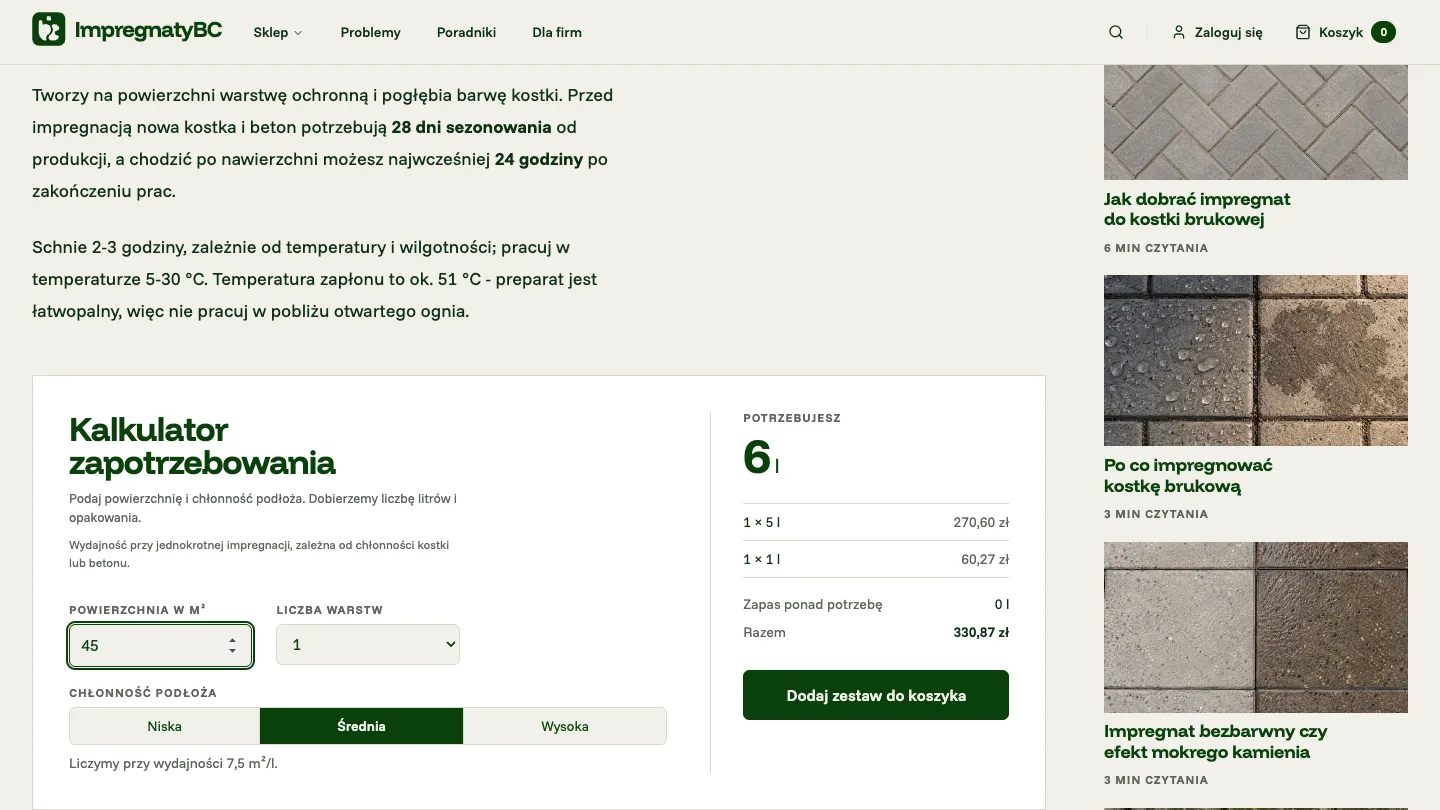Click the bold text 28 dni sezonowania
This screenshot has width=1440, height=810.
pyautogui.click(x=472, y=127)
